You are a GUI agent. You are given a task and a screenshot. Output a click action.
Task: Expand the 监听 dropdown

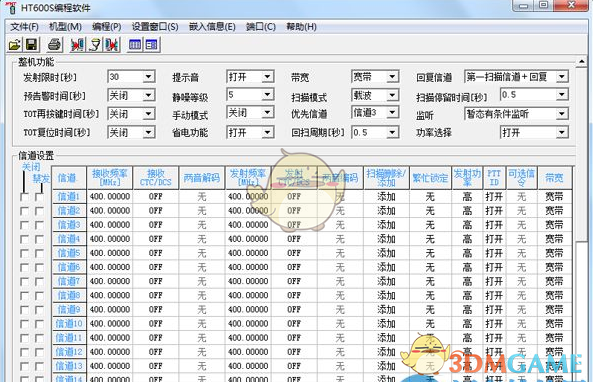click(562, 113)
